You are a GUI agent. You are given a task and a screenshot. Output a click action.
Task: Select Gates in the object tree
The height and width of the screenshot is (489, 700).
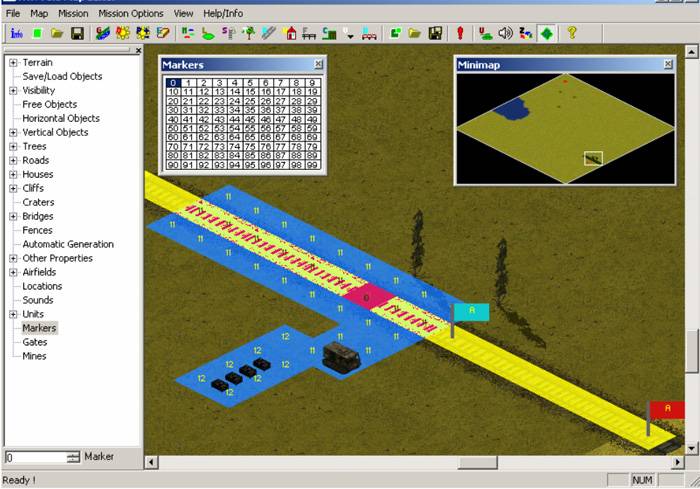click(x=34, y=342)
